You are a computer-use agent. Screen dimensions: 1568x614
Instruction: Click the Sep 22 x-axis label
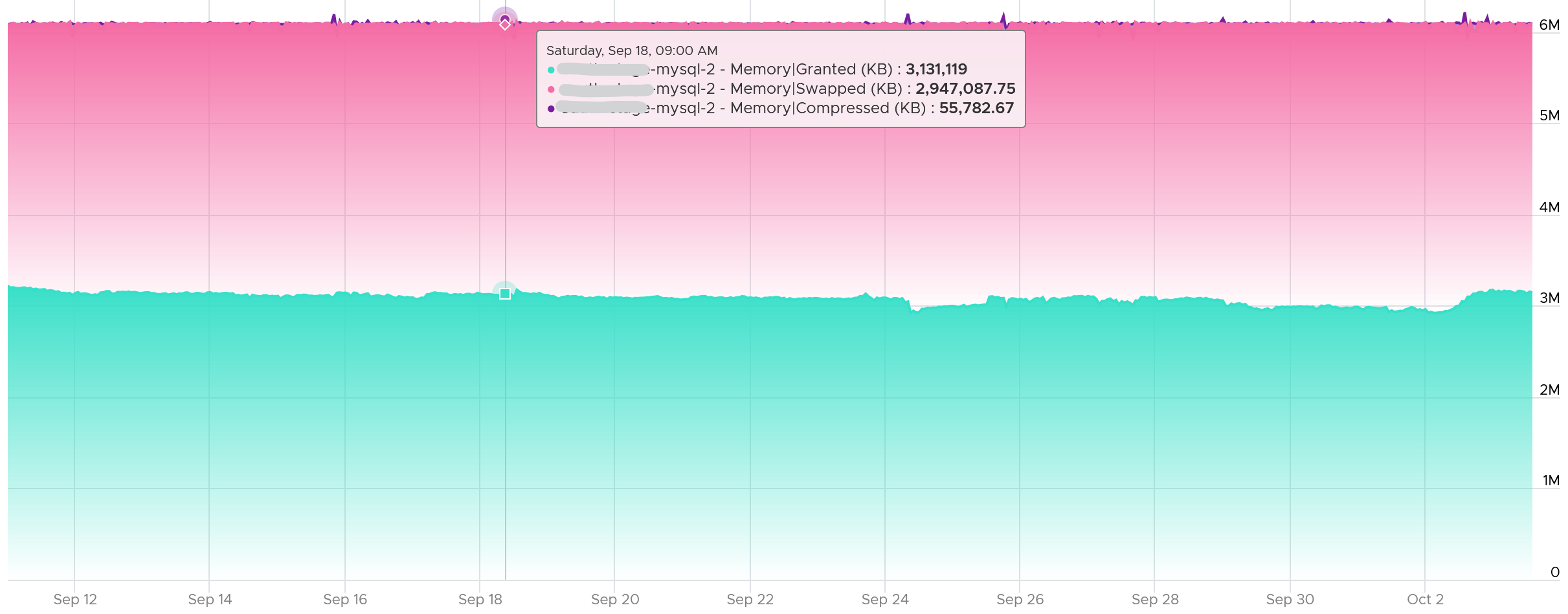[x=750, y=599]
